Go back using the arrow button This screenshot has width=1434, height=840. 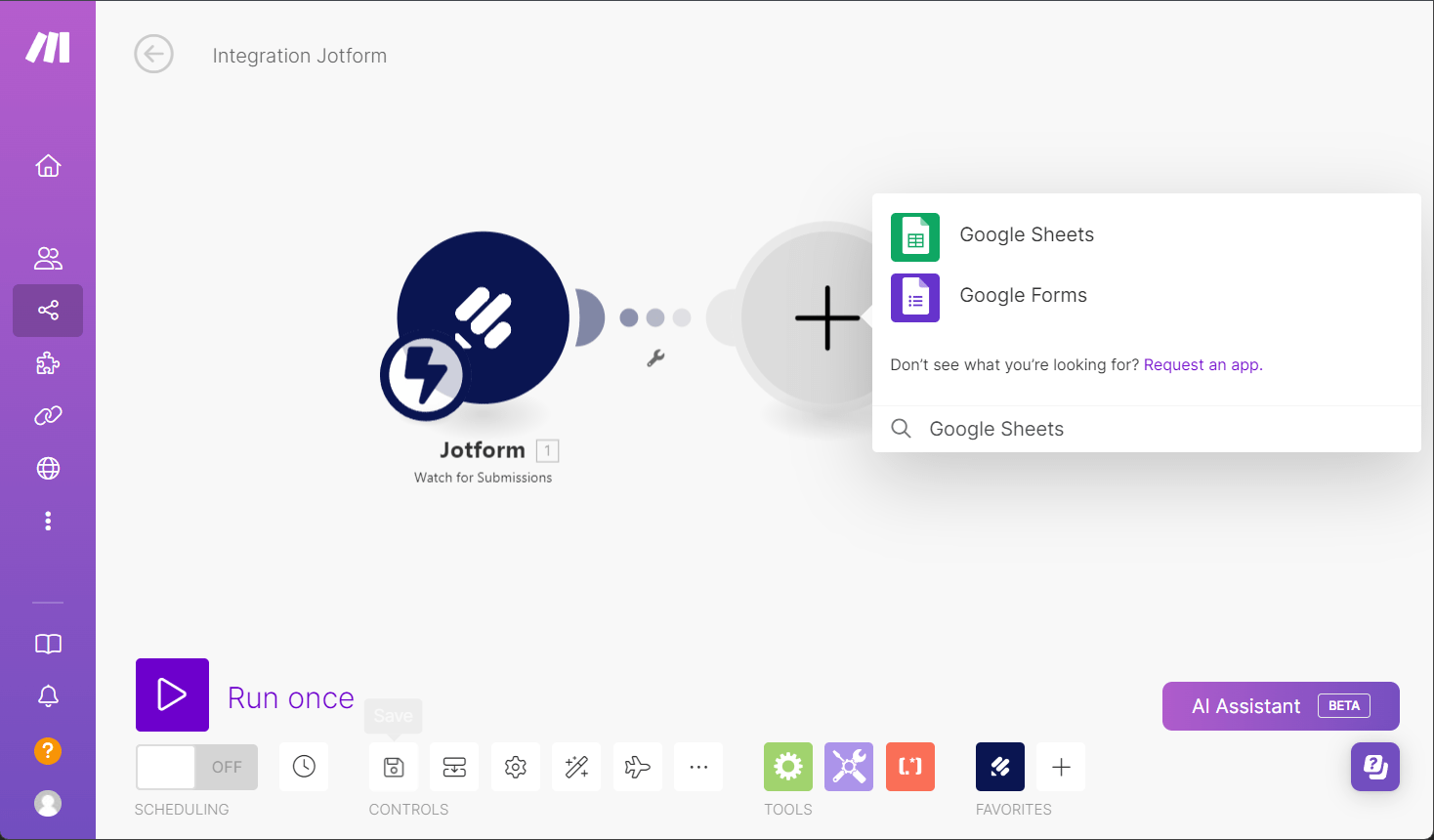pyautogui.click(x=153, y=54)
